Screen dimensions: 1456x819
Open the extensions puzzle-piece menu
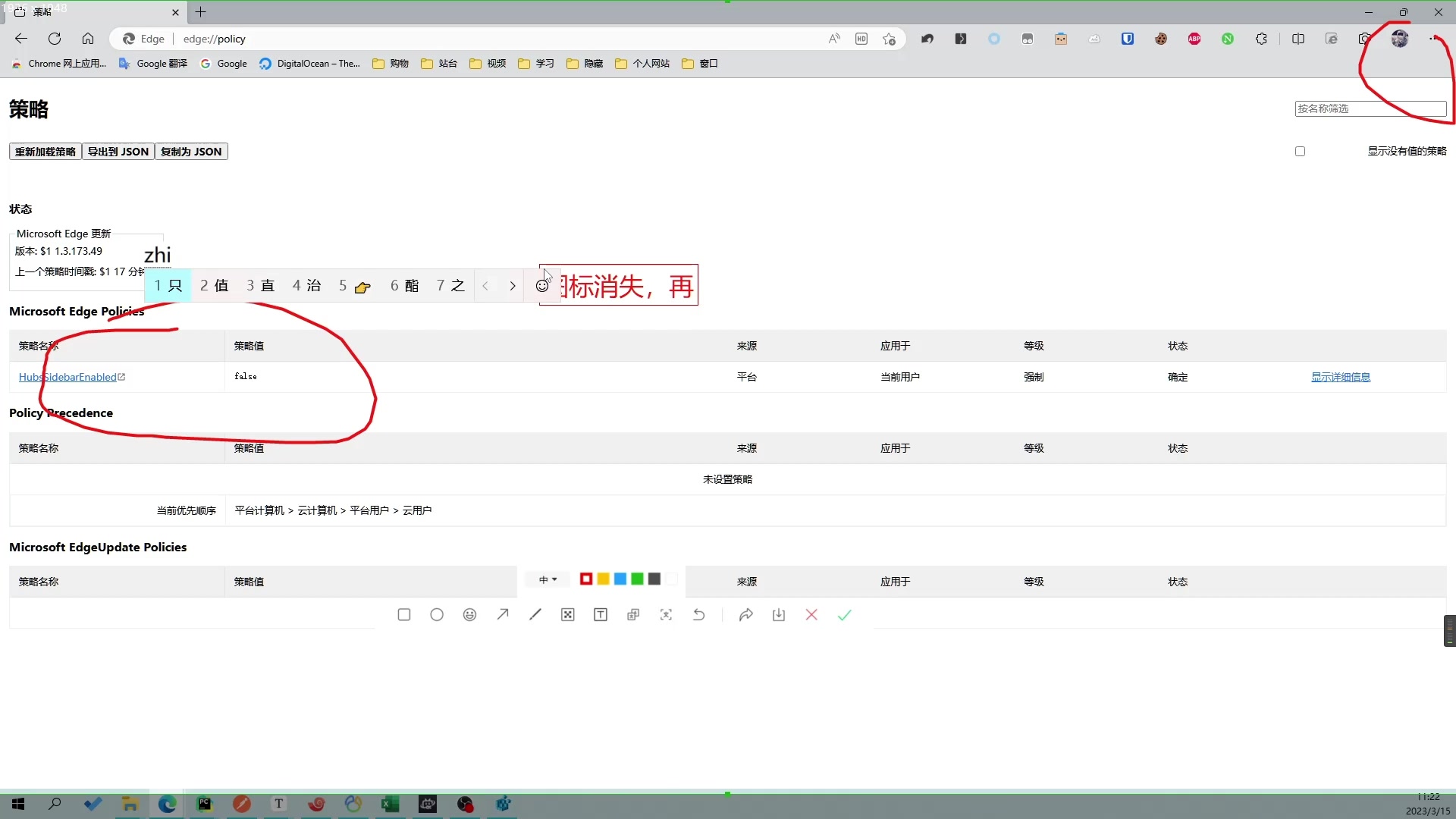[x=1261, y=39]
